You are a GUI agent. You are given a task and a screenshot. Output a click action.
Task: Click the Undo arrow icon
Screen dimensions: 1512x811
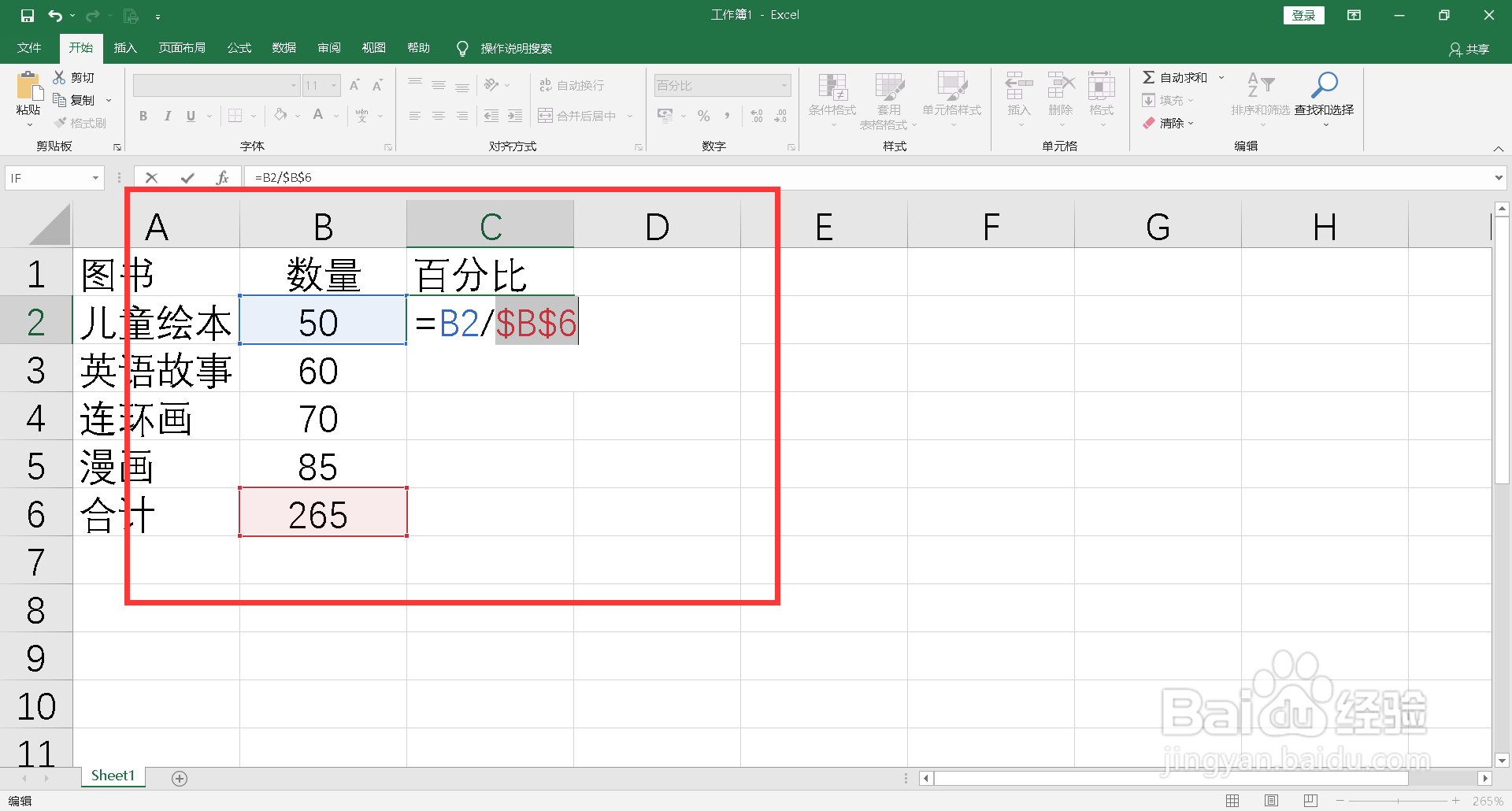(55, 16)
